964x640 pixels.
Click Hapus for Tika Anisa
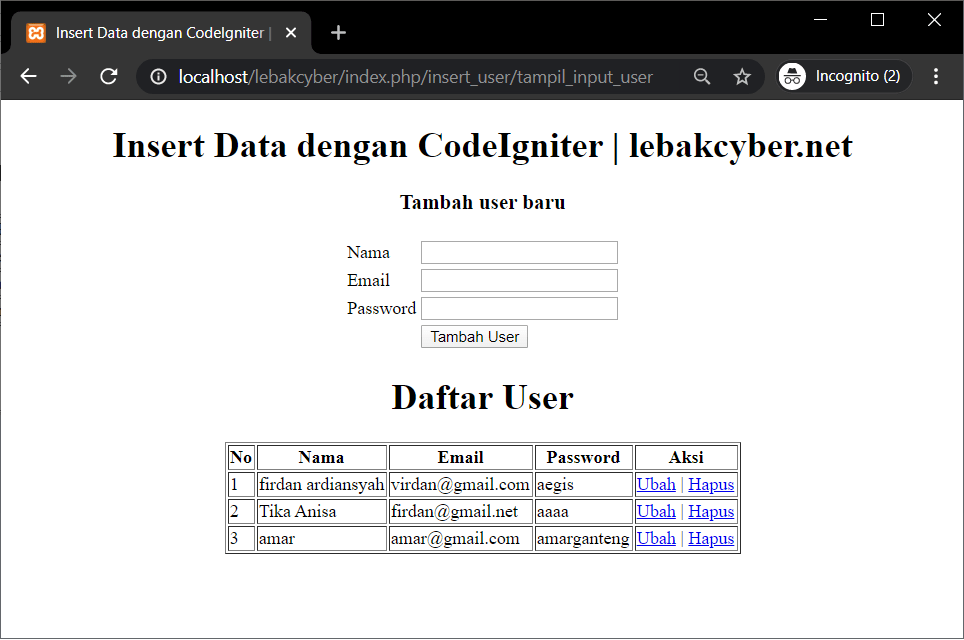point(711,512)
